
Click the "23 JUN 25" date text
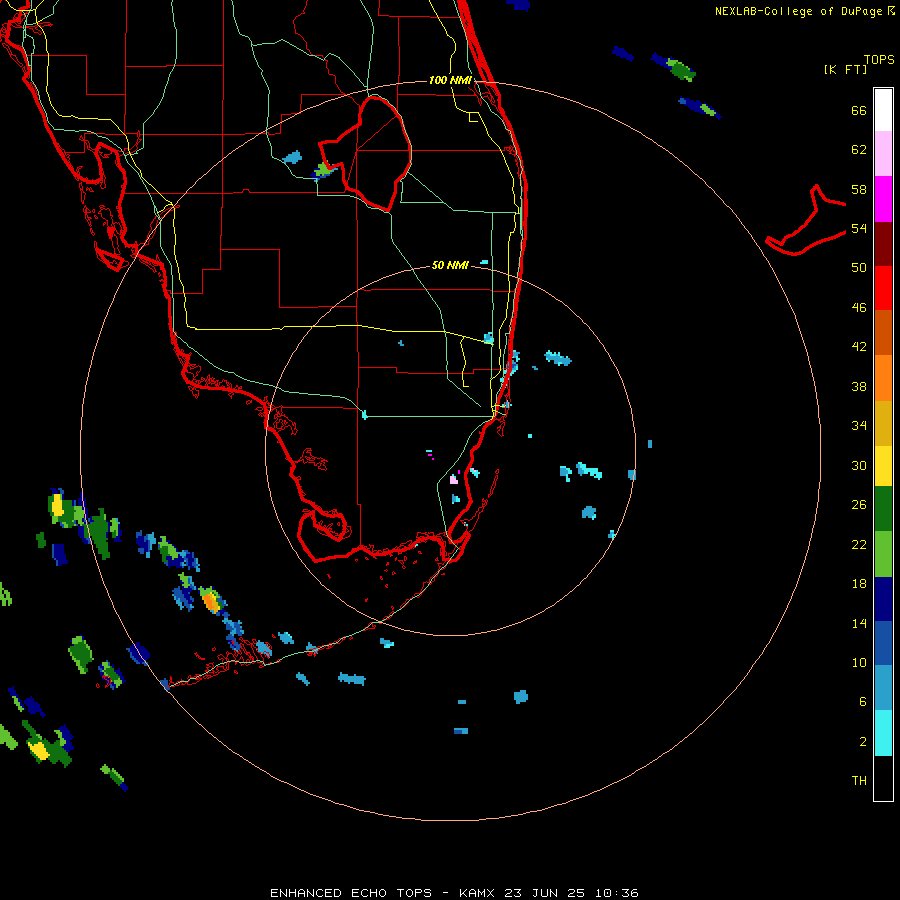coord(544,893)
